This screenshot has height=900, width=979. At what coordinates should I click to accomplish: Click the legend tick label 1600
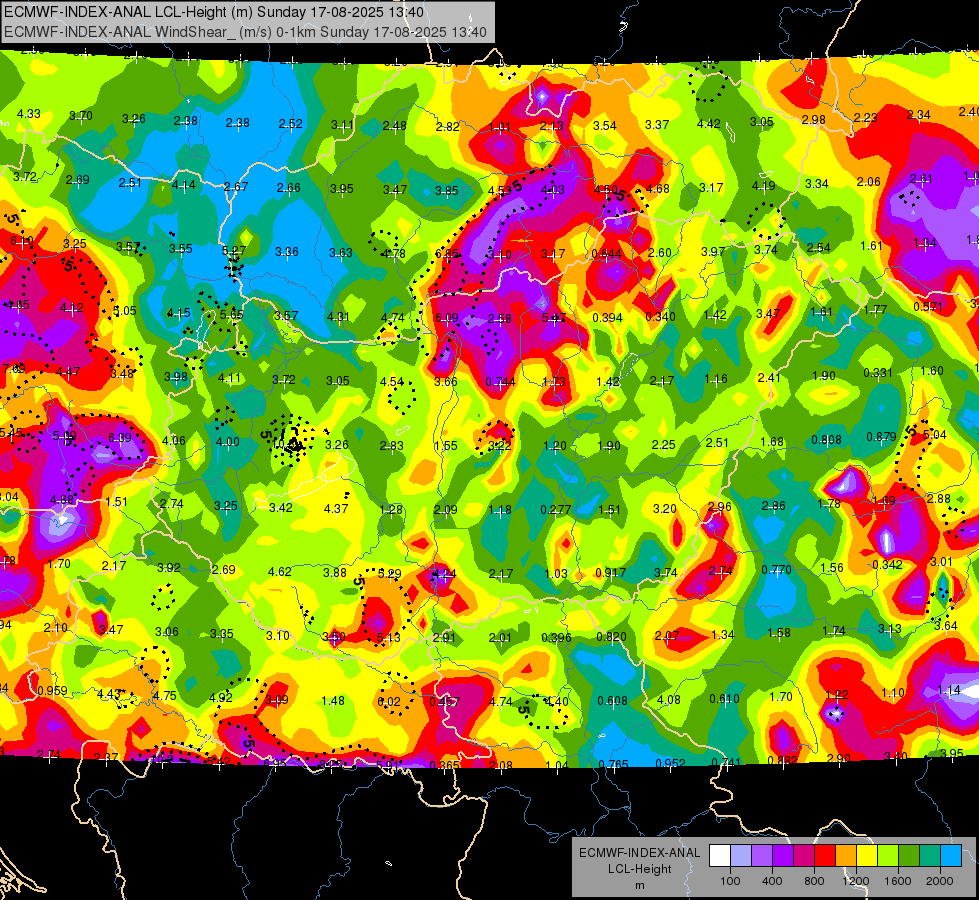click(897, 881)
